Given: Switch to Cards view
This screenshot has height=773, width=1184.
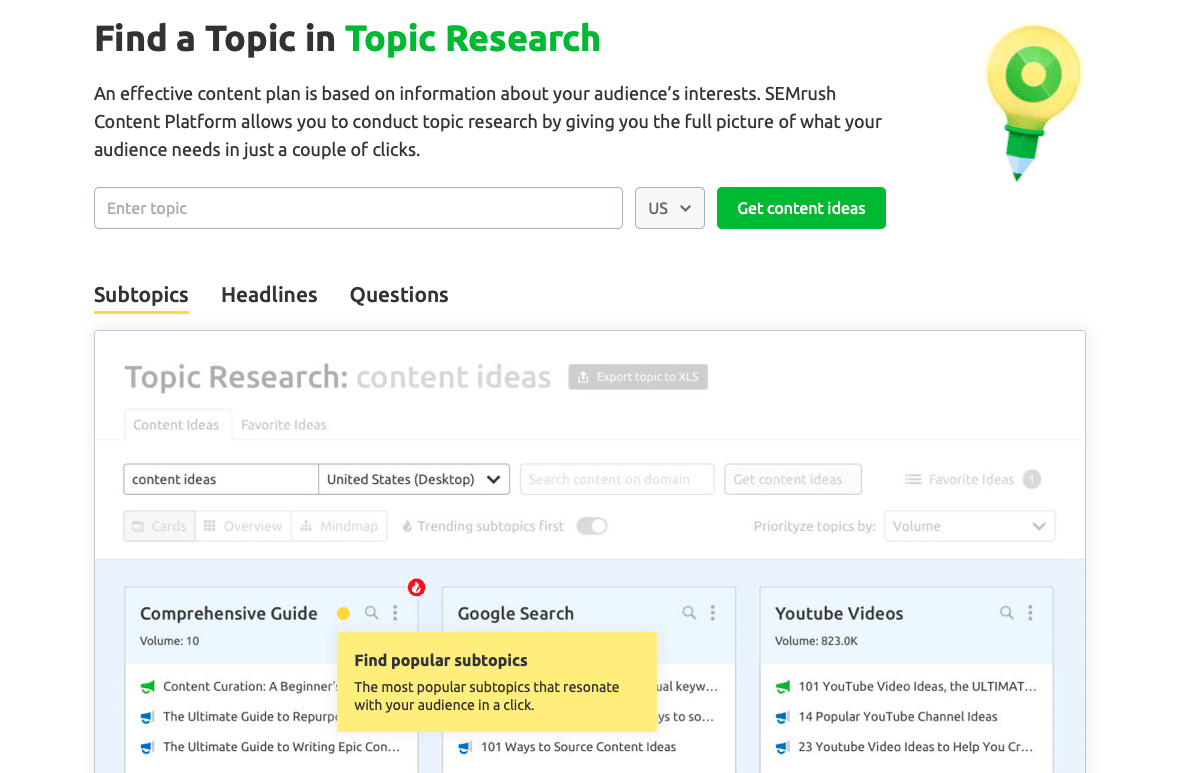Looking at the screenshot, I should pyautogui.click(x=159, y=526).
